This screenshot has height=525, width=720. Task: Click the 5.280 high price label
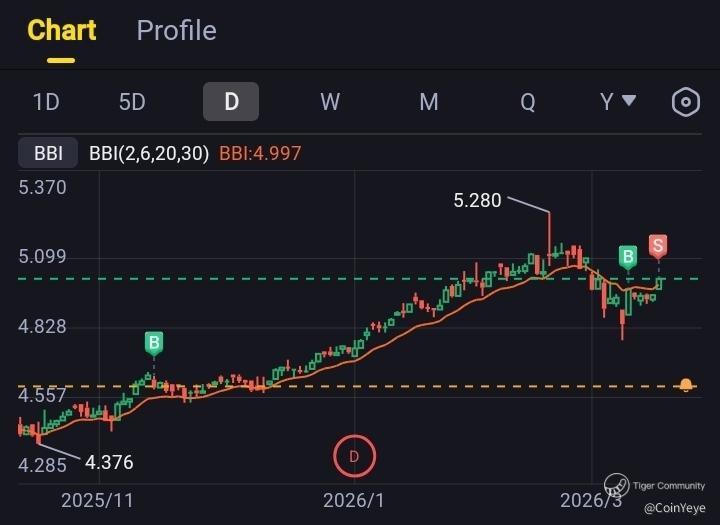[477, 200]
